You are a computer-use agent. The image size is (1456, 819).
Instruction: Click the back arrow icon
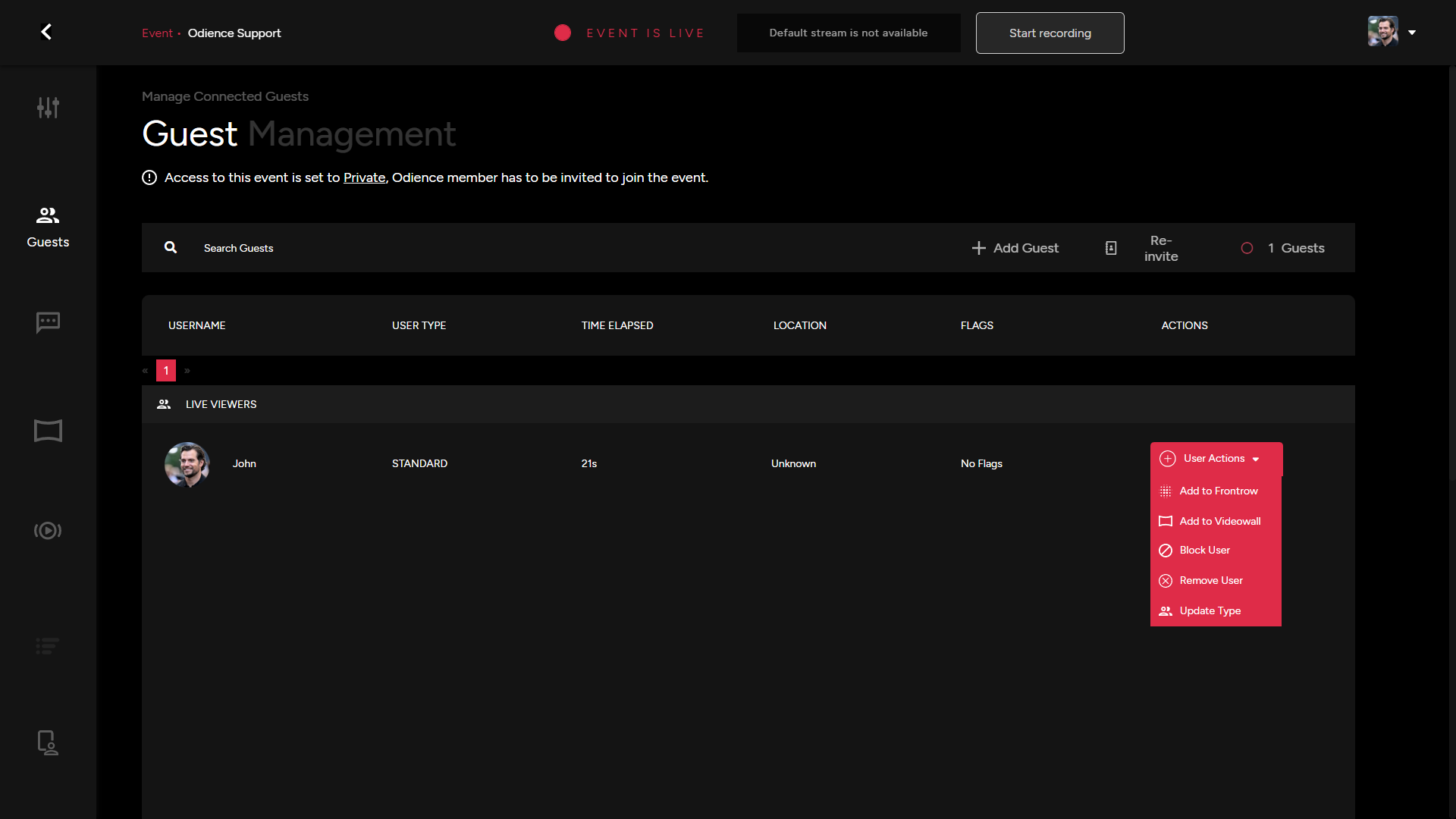(x=46, y=32)
